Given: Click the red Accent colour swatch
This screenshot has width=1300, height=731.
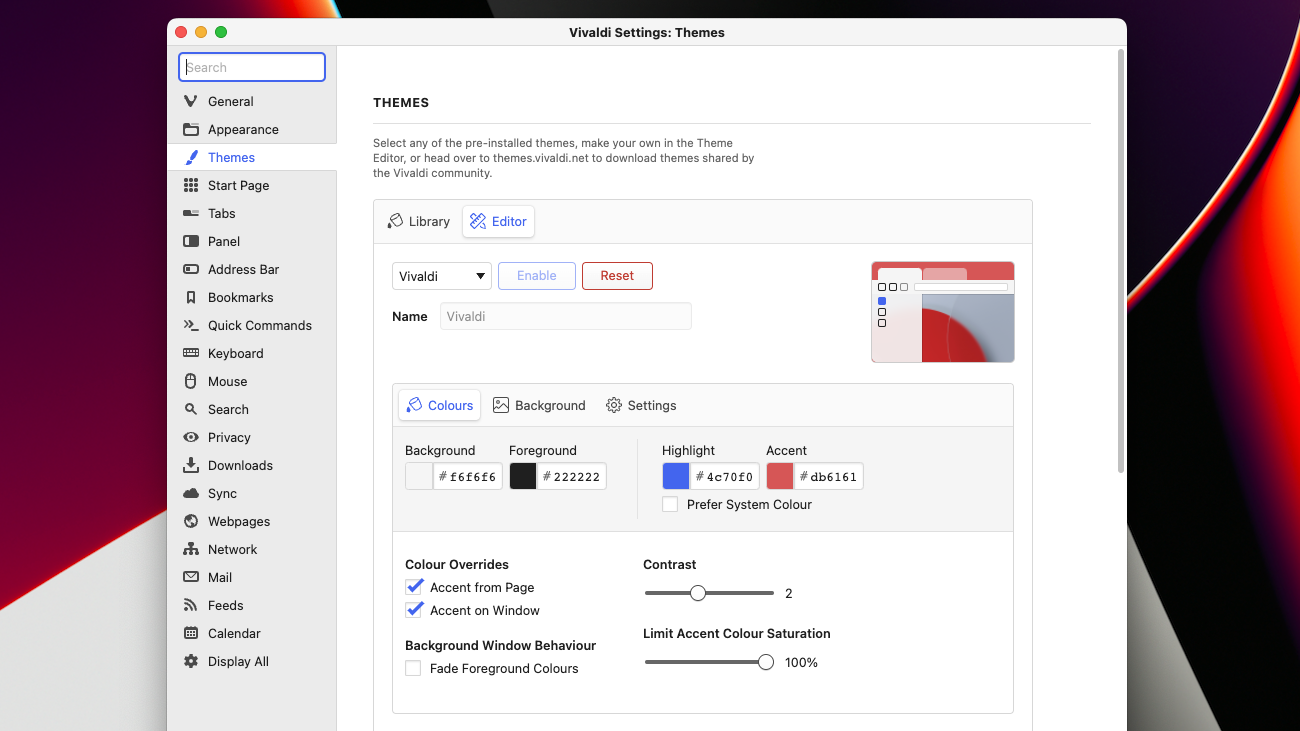Looking at the screenshot, I should coord(780,476).
